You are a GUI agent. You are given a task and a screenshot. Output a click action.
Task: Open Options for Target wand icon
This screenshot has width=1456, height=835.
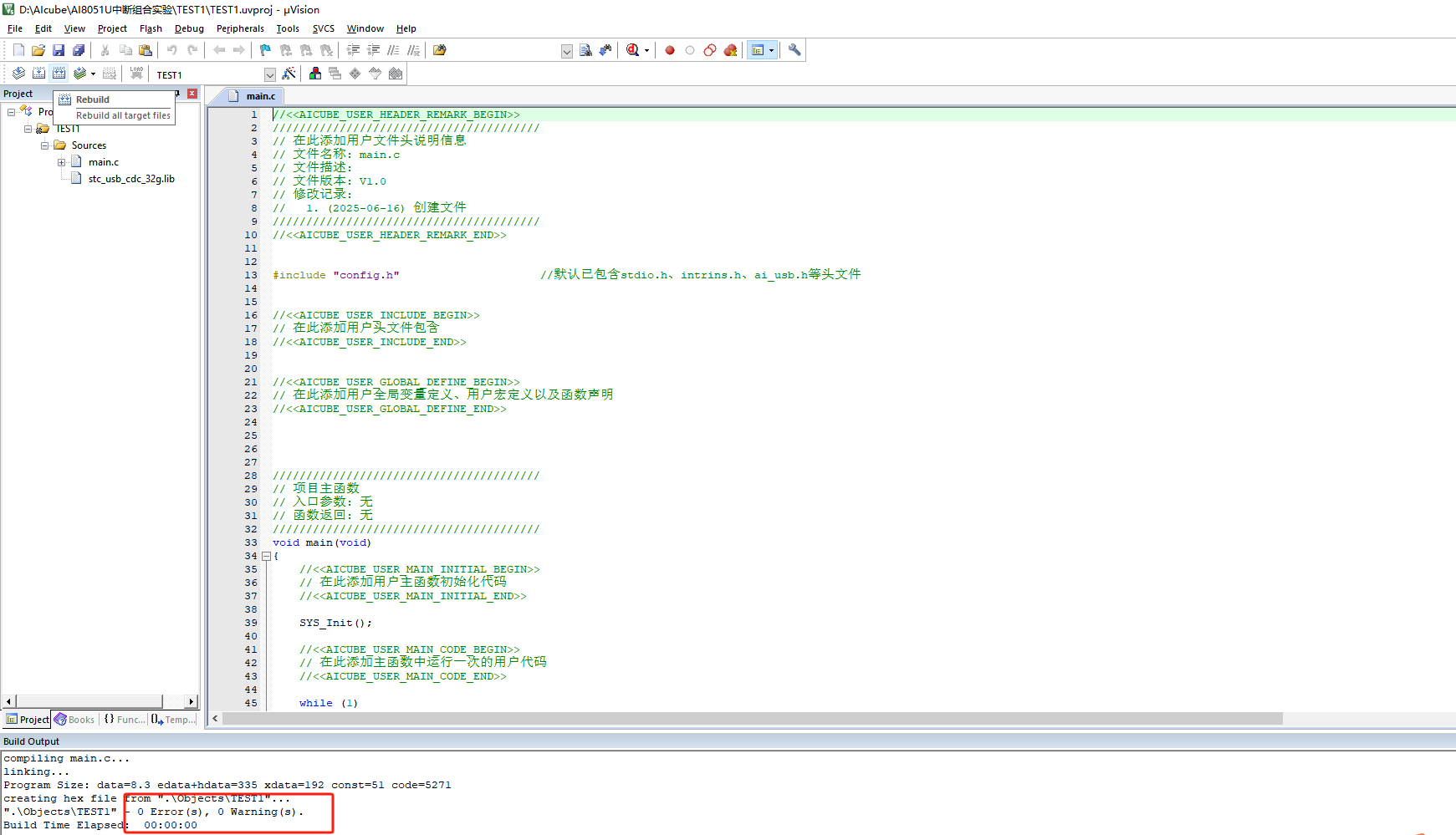click(x=289, y=74)
